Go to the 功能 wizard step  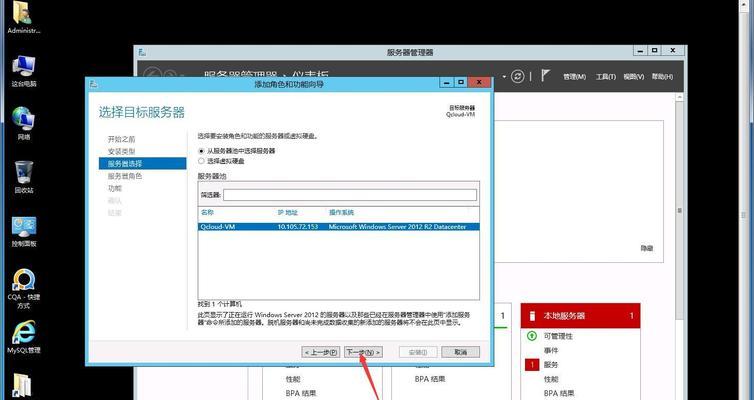(114, 188)
